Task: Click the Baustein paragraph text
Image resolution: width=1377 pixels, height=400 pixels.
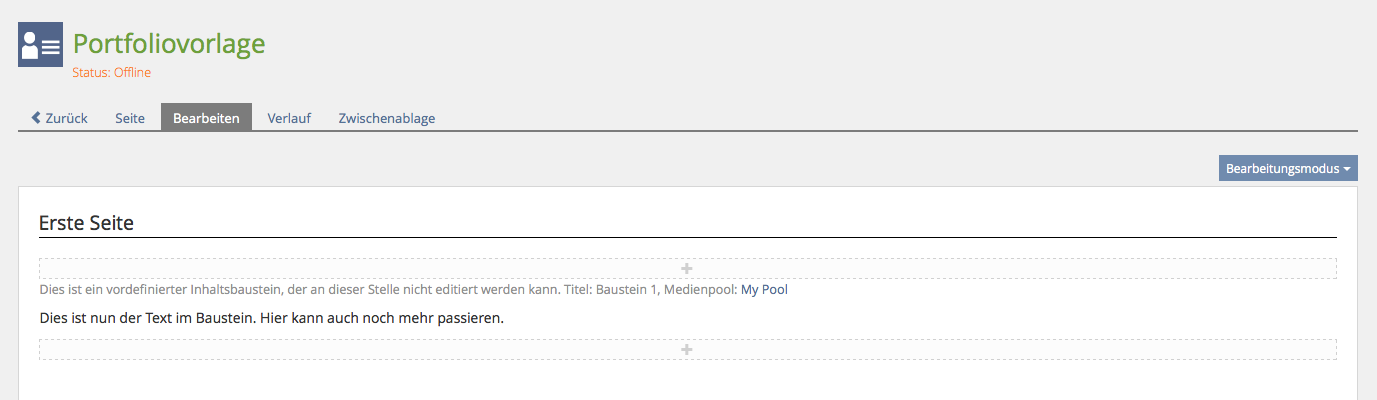Action: 271,319
